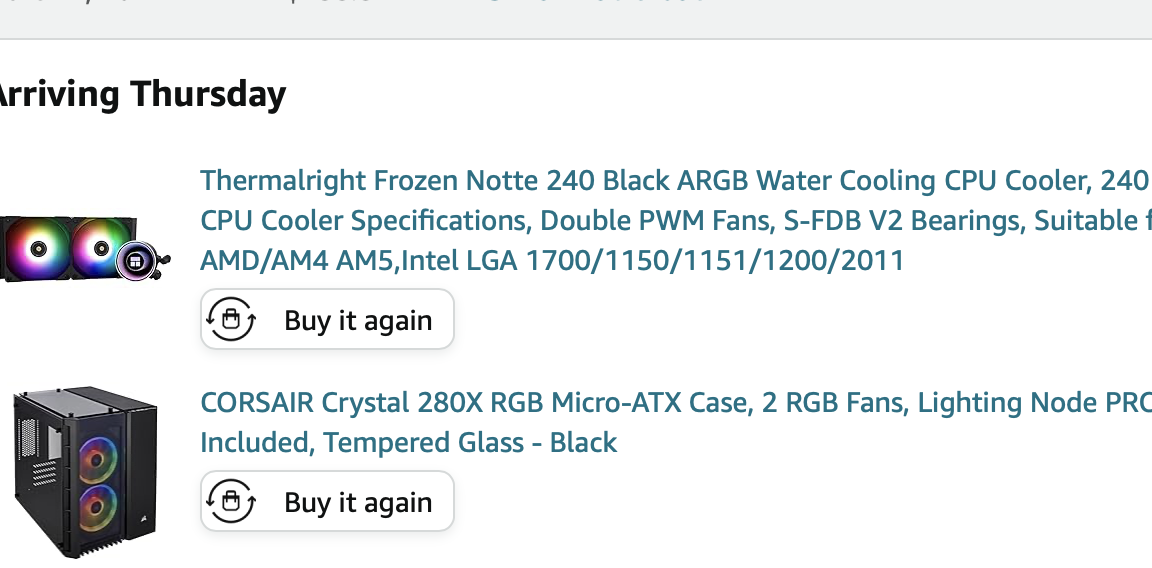Click lower RGB fan in CORSAIR case image
The height and width of the screenshot is (568, 1152).
pos(98,508)
